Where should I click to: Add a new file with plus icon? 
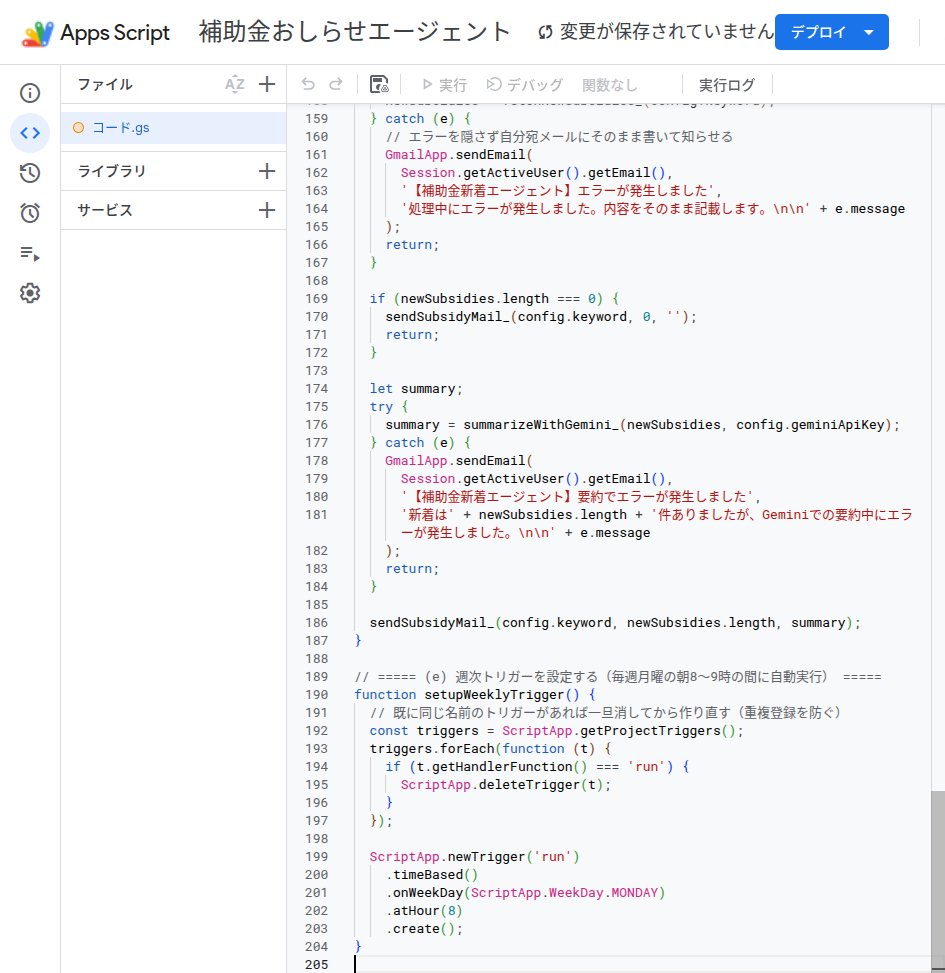(267, 84)
